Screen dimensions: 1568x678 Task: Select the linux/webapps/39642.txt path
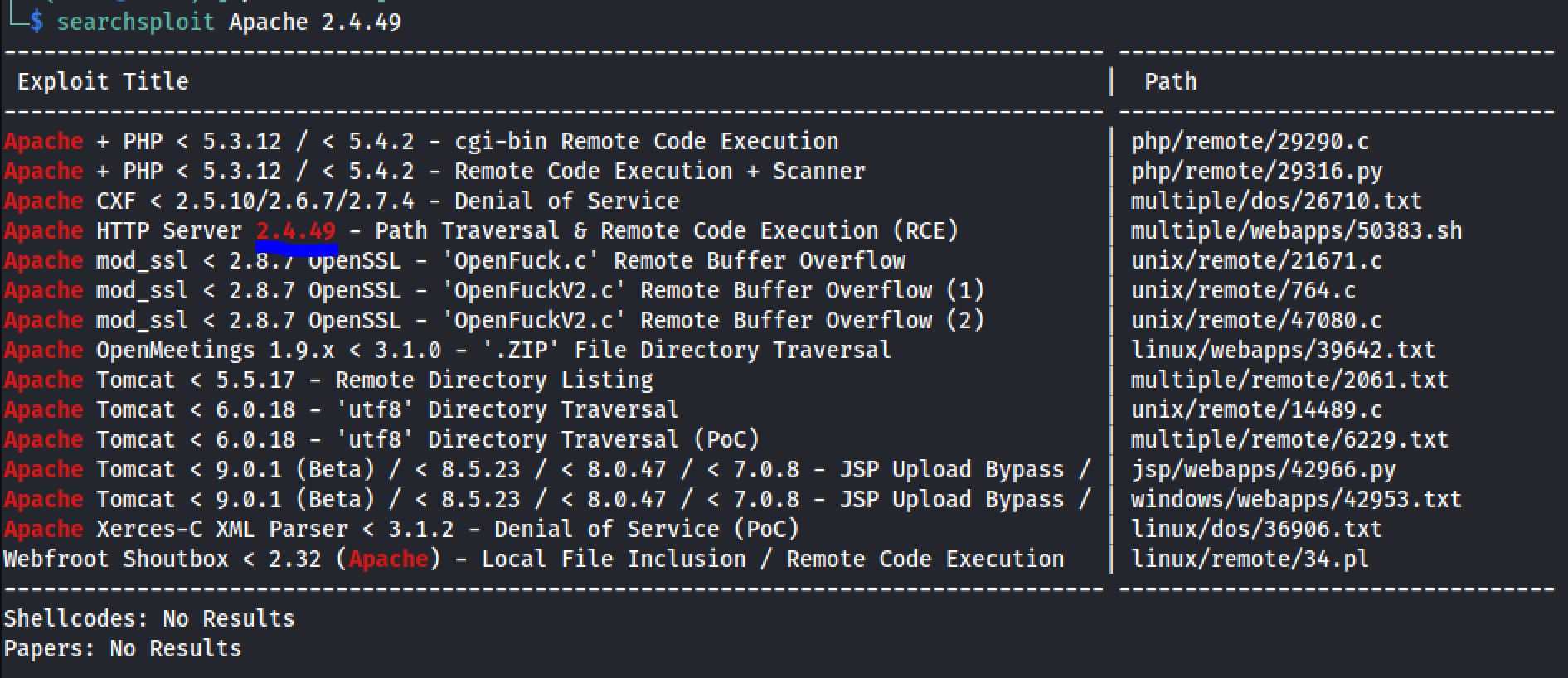[1283, 350]
